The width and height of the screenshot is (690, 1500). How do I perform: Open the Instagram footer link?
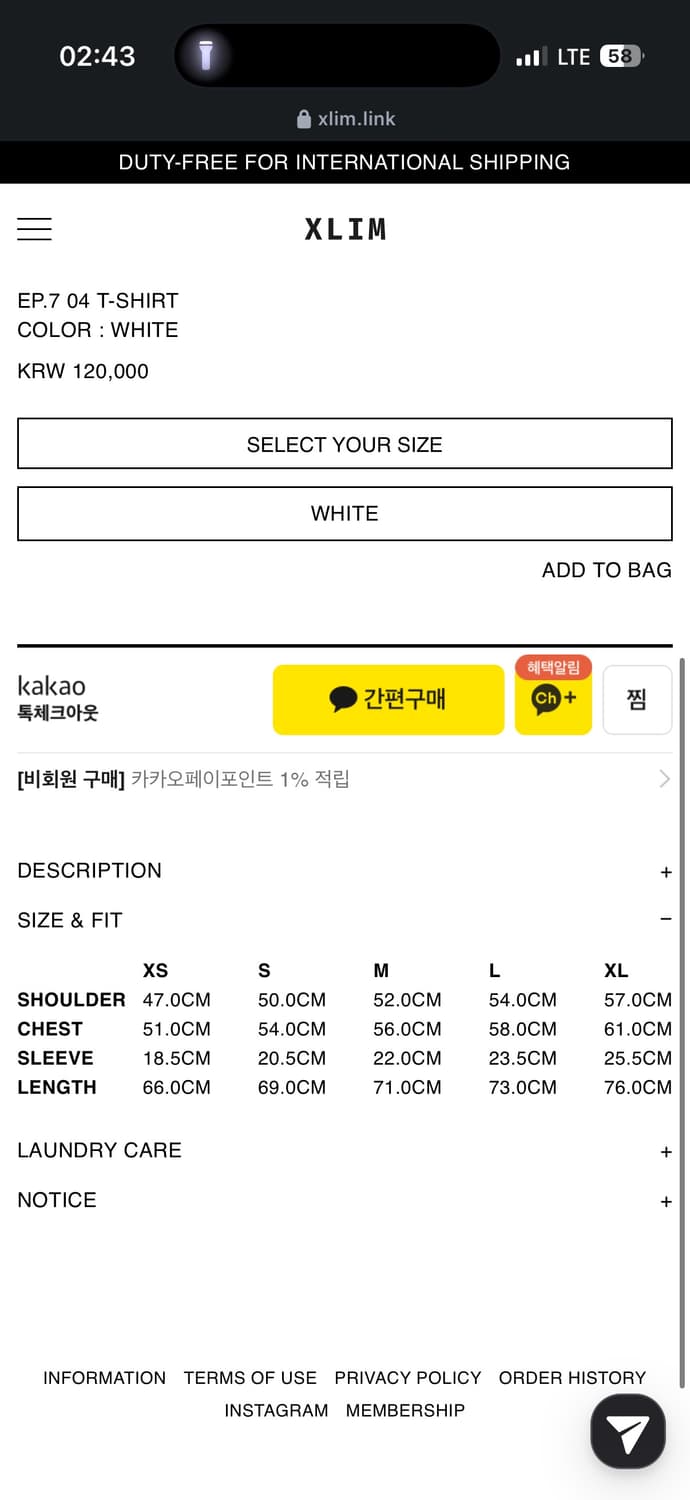click(x=276, y=1411)
